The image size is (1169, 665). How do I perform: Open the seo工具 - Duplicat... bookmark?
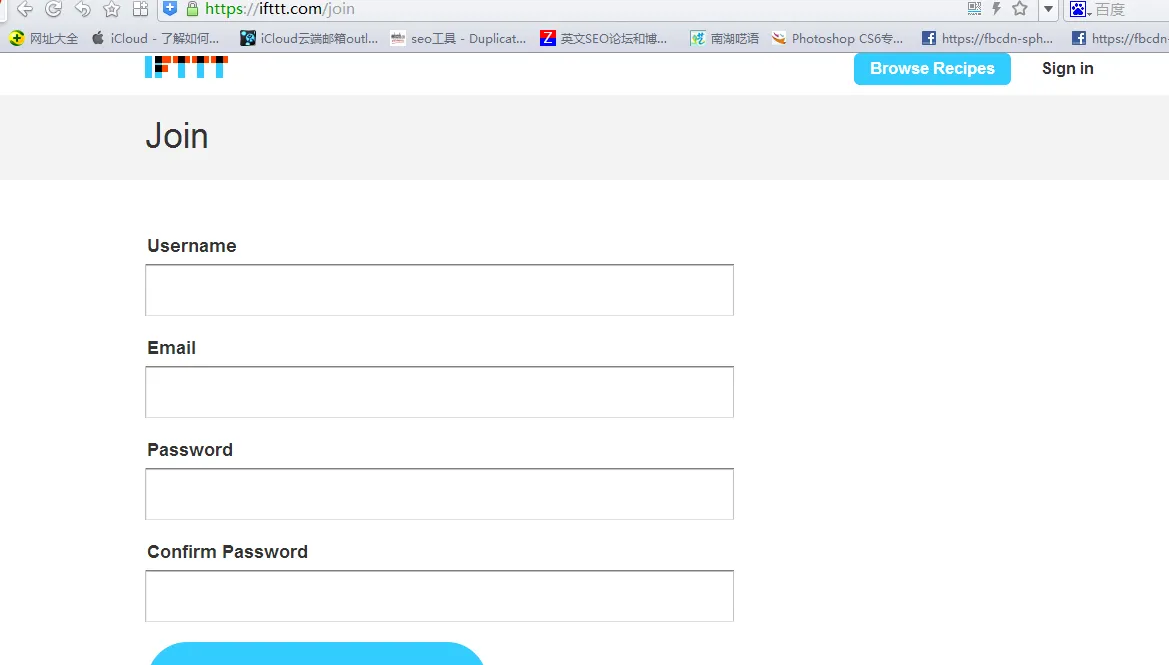tap(459, 38)
